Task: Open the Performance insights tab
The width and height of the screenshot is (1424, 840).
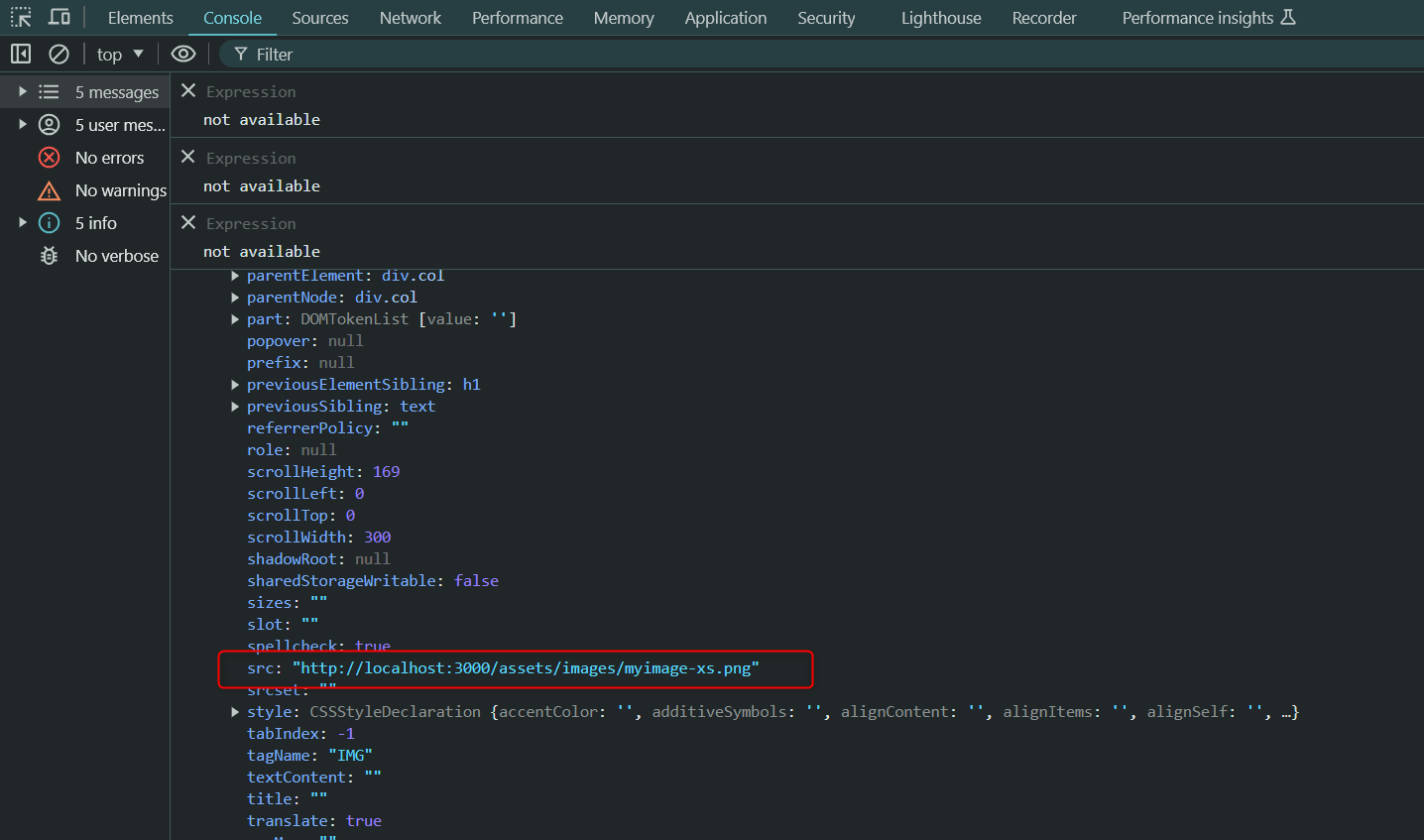Action: 1208,18
